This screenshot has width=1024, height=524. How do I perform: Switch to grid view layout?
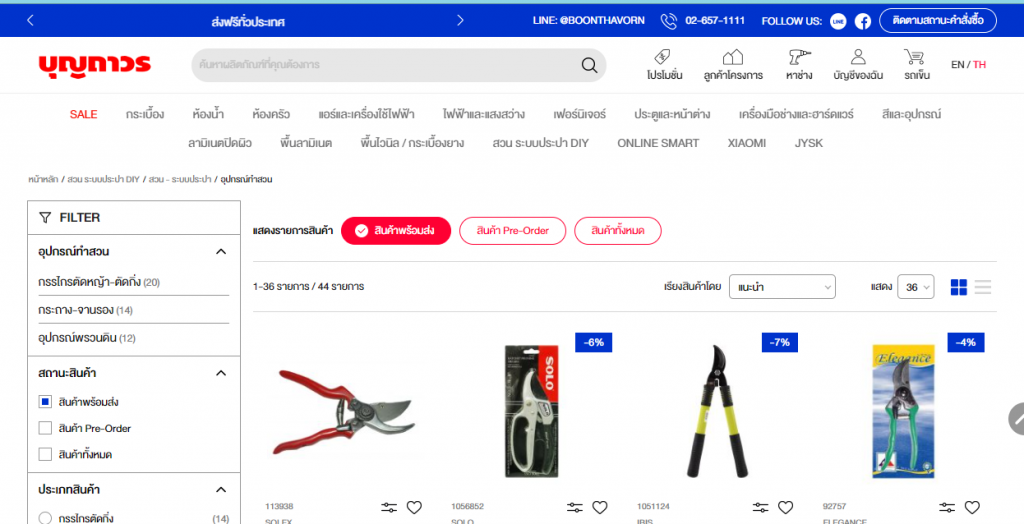tap(958, 287)
